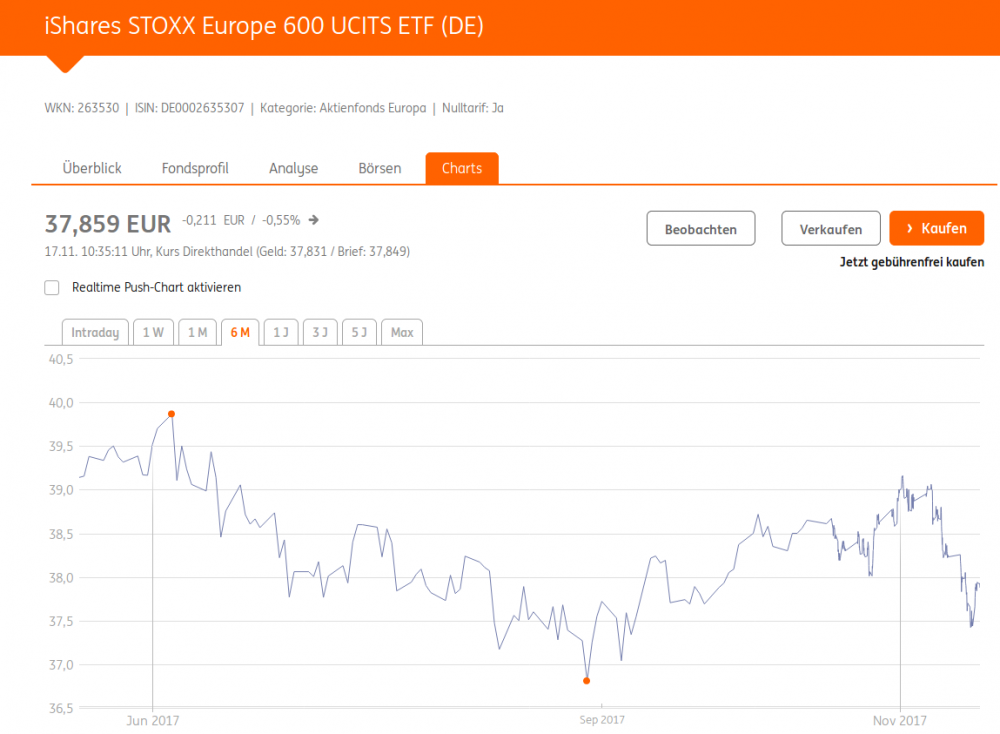The height and width of the screenshot is (734, 1000).
Task: Show the Intraday chart range
Action: pyautogui.click(x=95, y=332)
